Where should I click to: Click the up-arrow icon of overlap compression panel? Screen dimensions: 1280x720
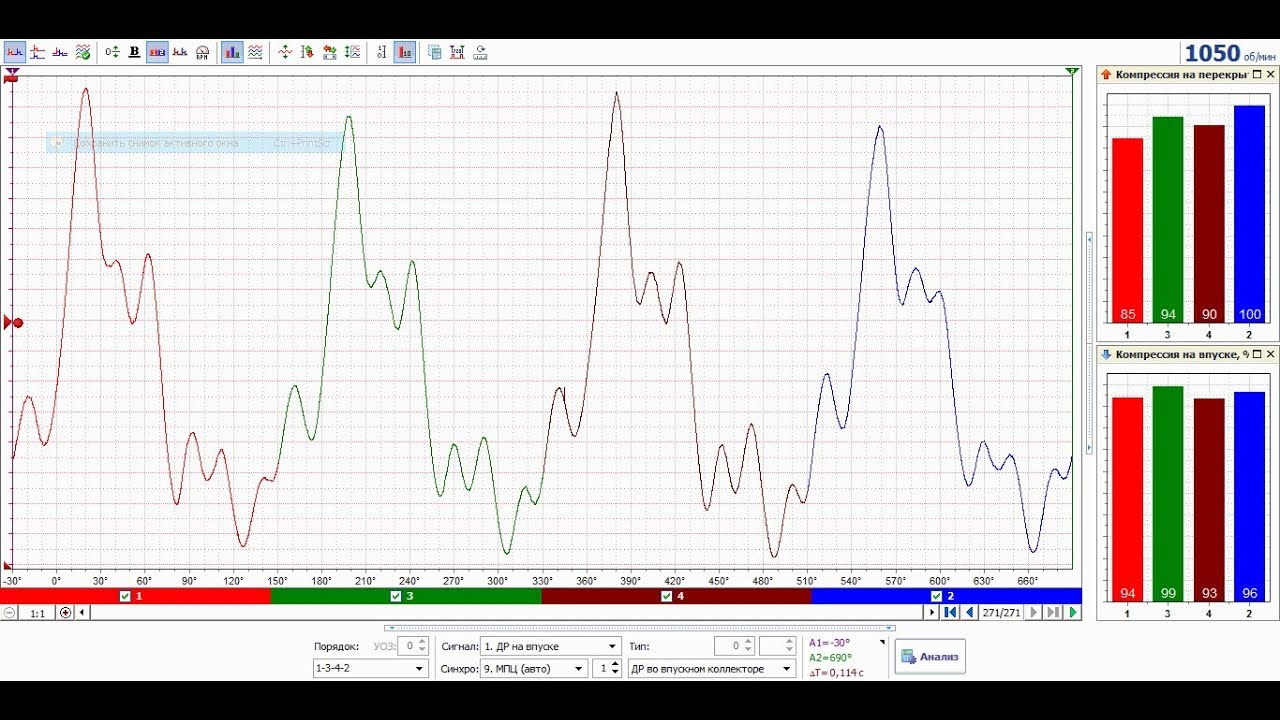point(1106,75)
